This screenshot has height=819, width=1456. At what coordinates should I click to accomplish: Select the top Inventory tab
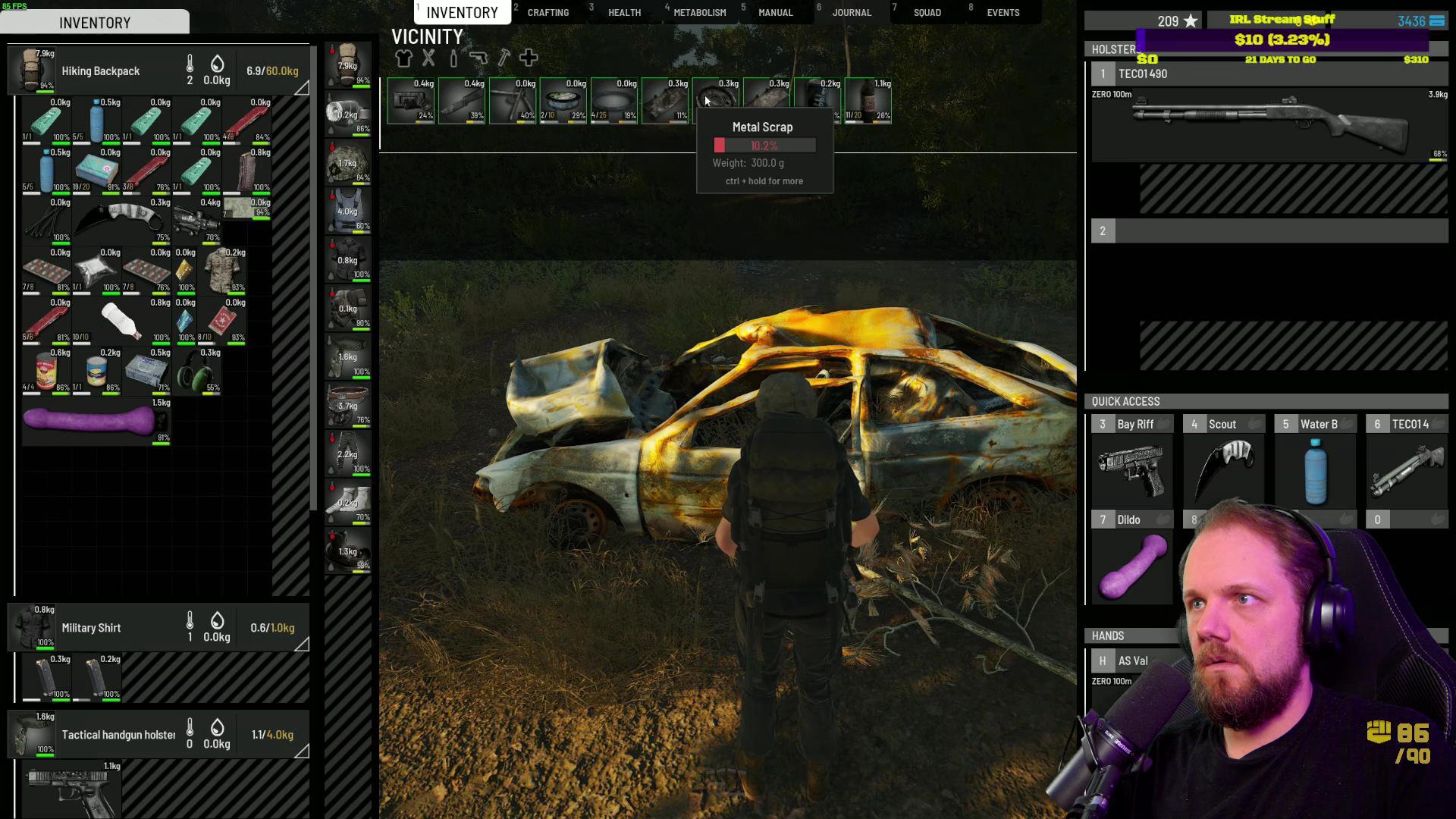tap(462, 13)
